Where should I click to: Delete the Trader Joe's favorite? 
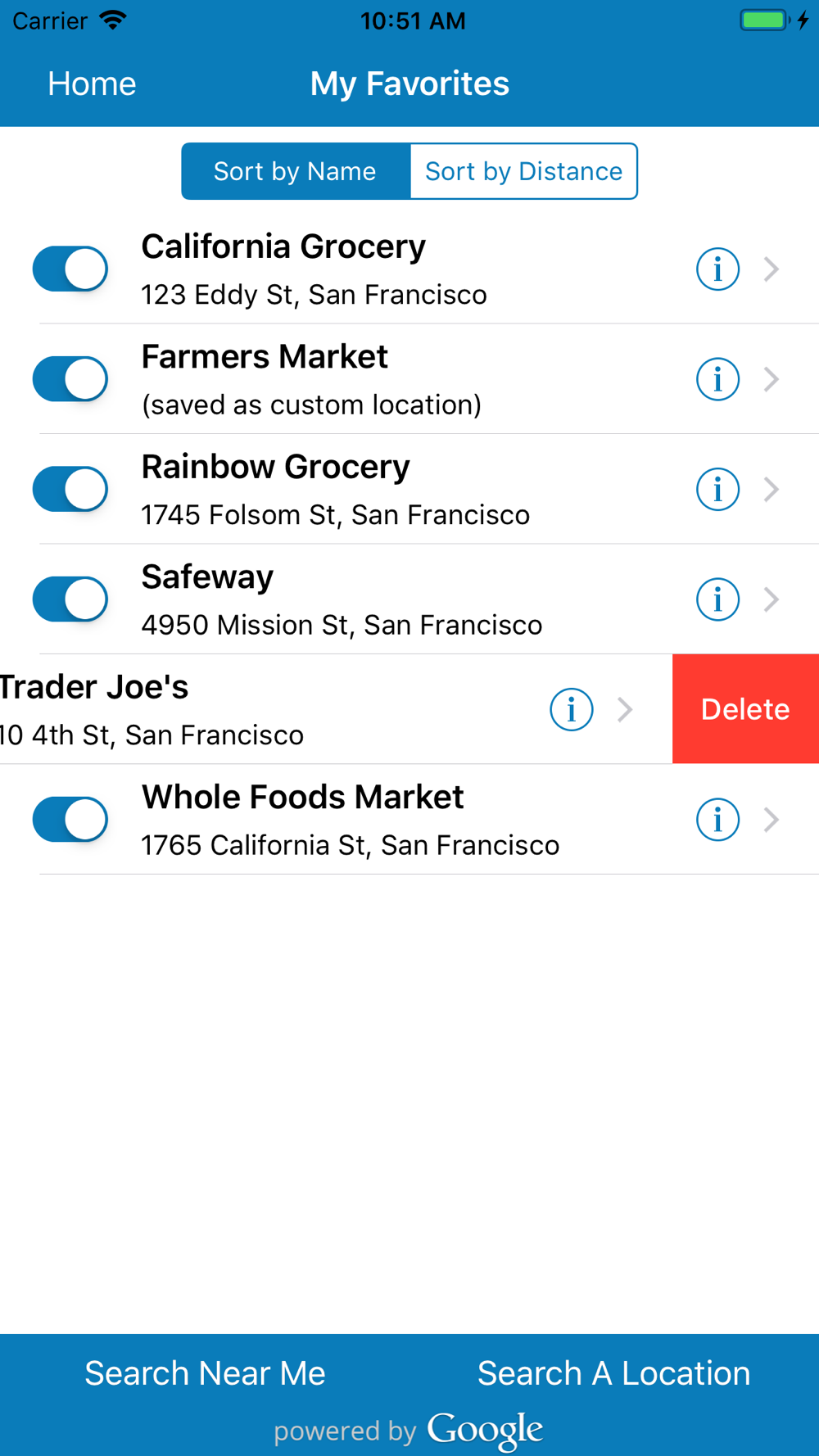tap(745, 709)
